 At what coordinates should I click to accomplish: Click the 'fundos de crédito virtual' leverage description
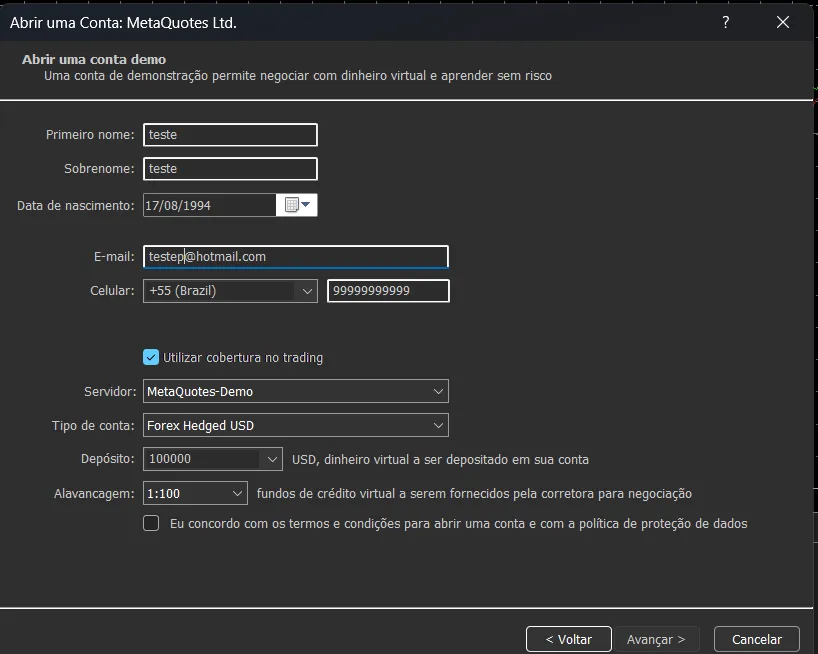474,493
